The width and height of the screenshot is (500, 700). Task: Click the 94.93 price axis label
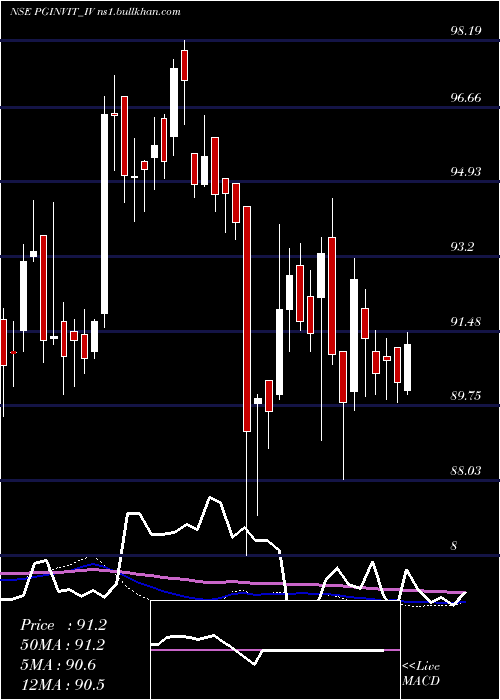(466, 172)
